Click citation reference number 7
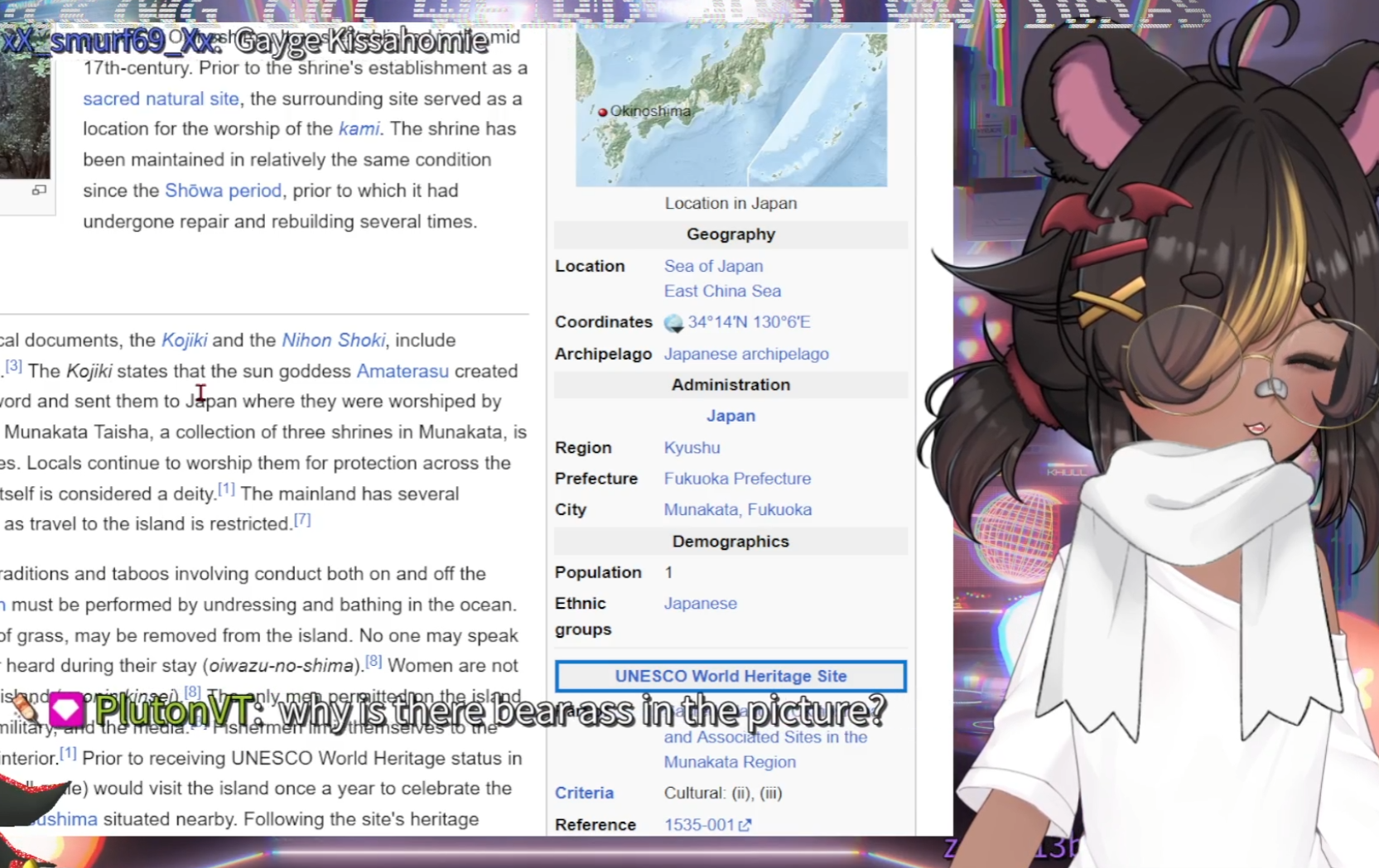Image resolution: width=1379 pixels, height=868 pixels. click(x=302, y=519)
